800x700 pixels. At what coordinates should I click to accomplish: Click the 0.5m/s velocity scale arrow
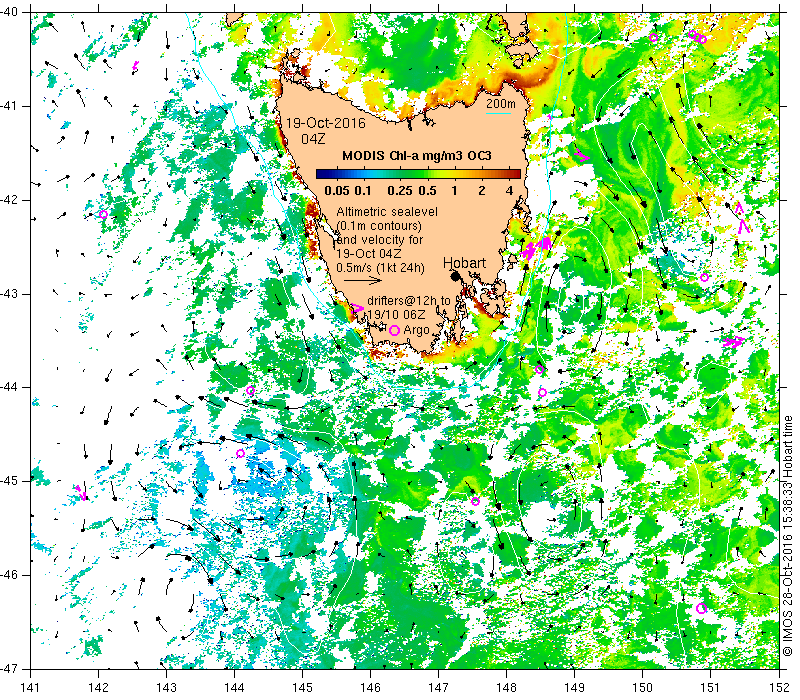point(363,280)
